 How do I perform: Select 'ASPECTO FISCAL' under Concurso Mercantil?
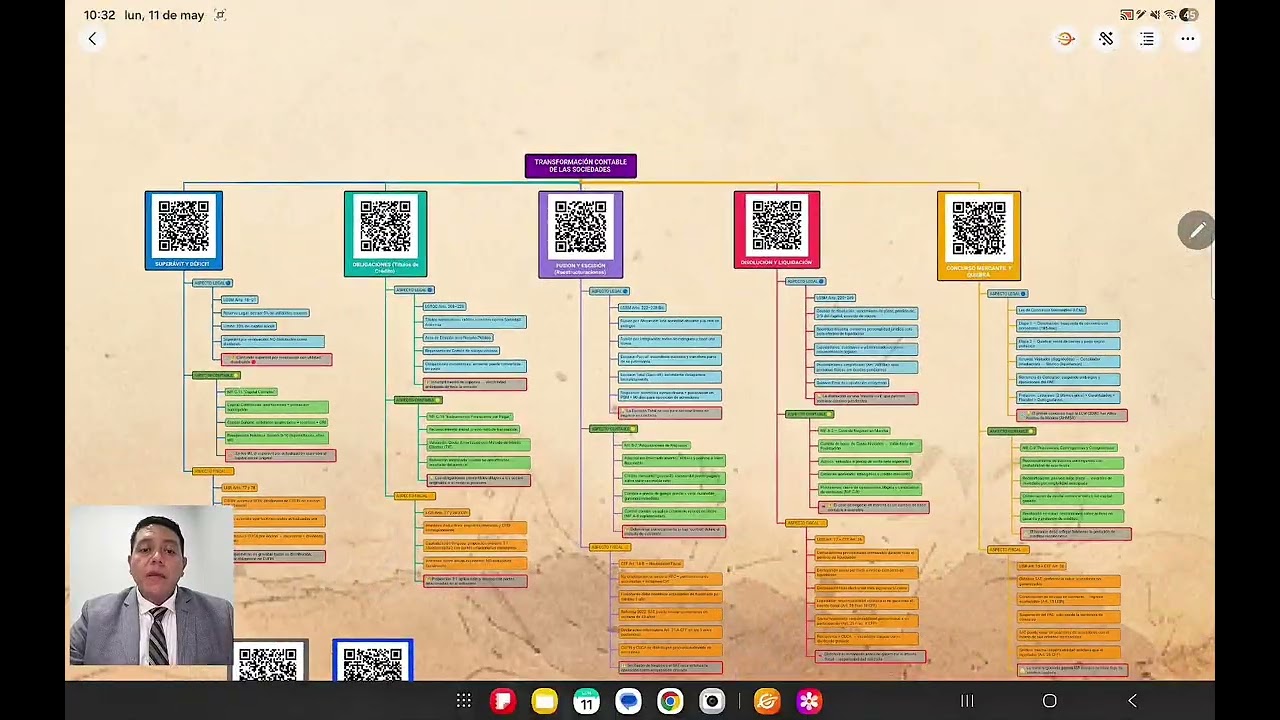pos(1009,550)
